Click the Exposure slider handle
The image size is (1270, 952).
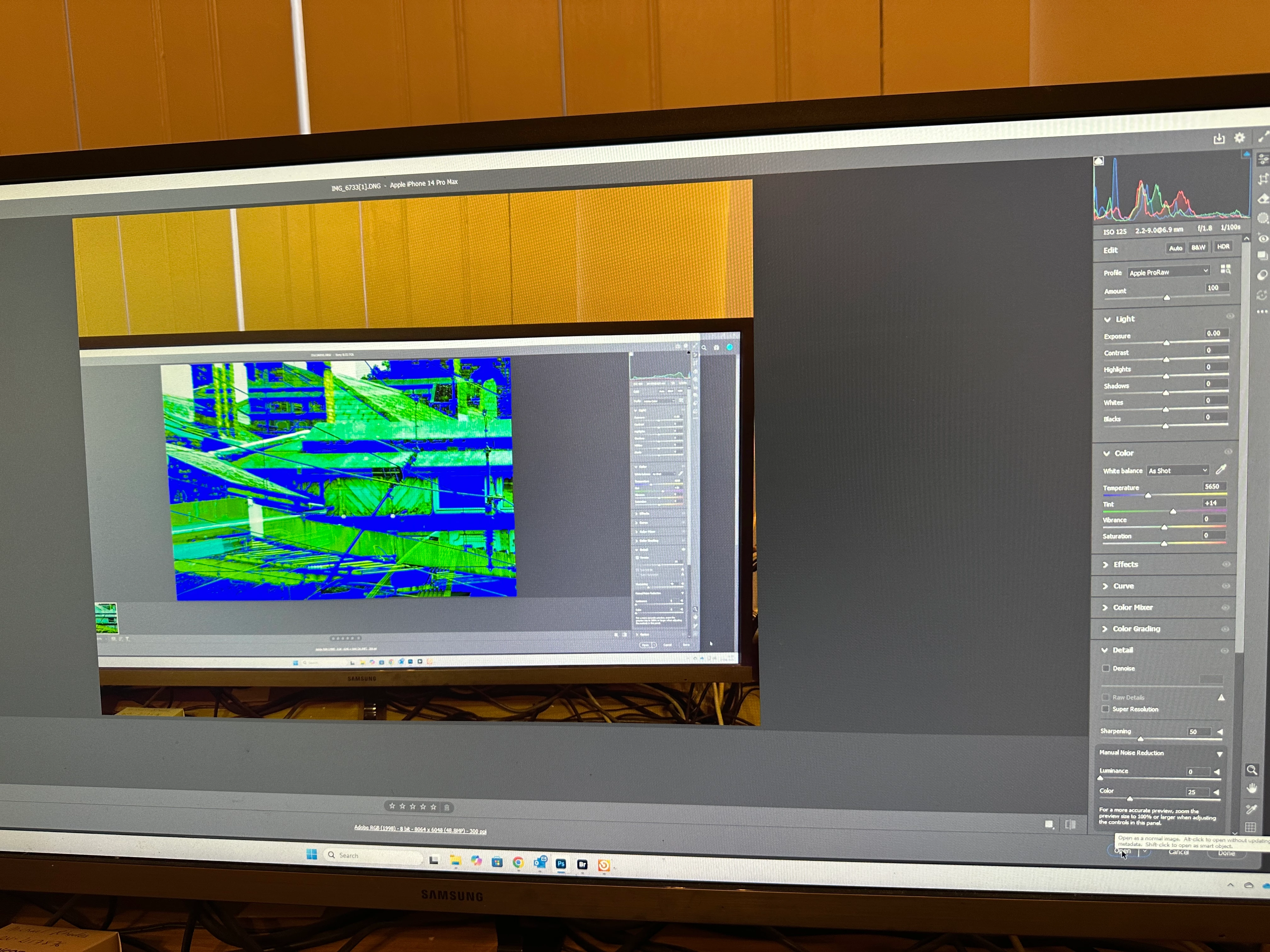click(1166, 343)
